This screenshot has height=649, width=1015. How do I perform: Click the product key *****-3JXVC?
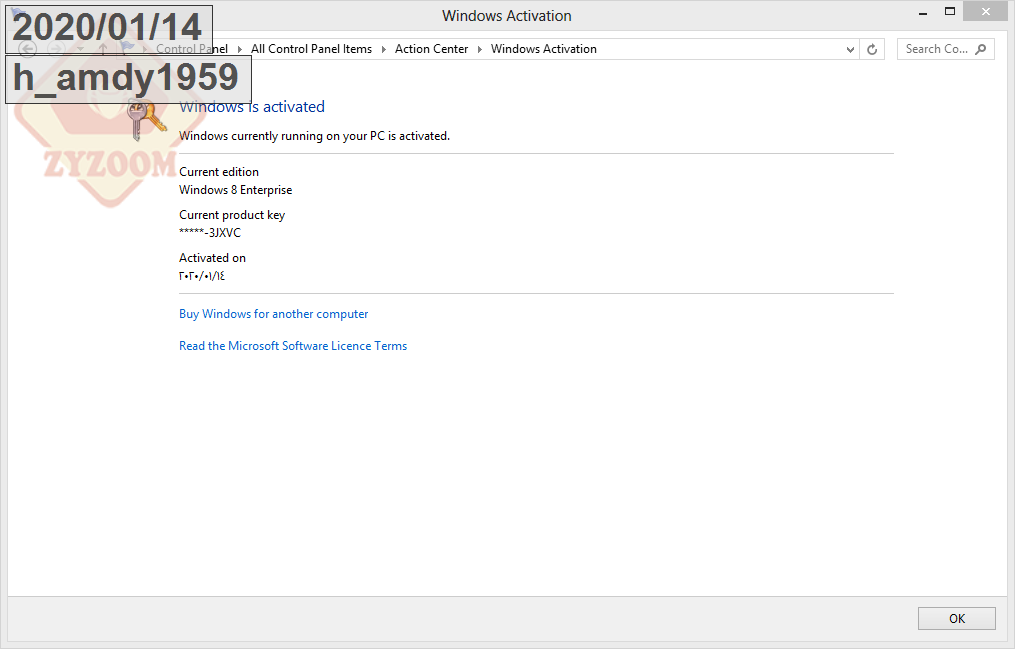click(210, 233)
